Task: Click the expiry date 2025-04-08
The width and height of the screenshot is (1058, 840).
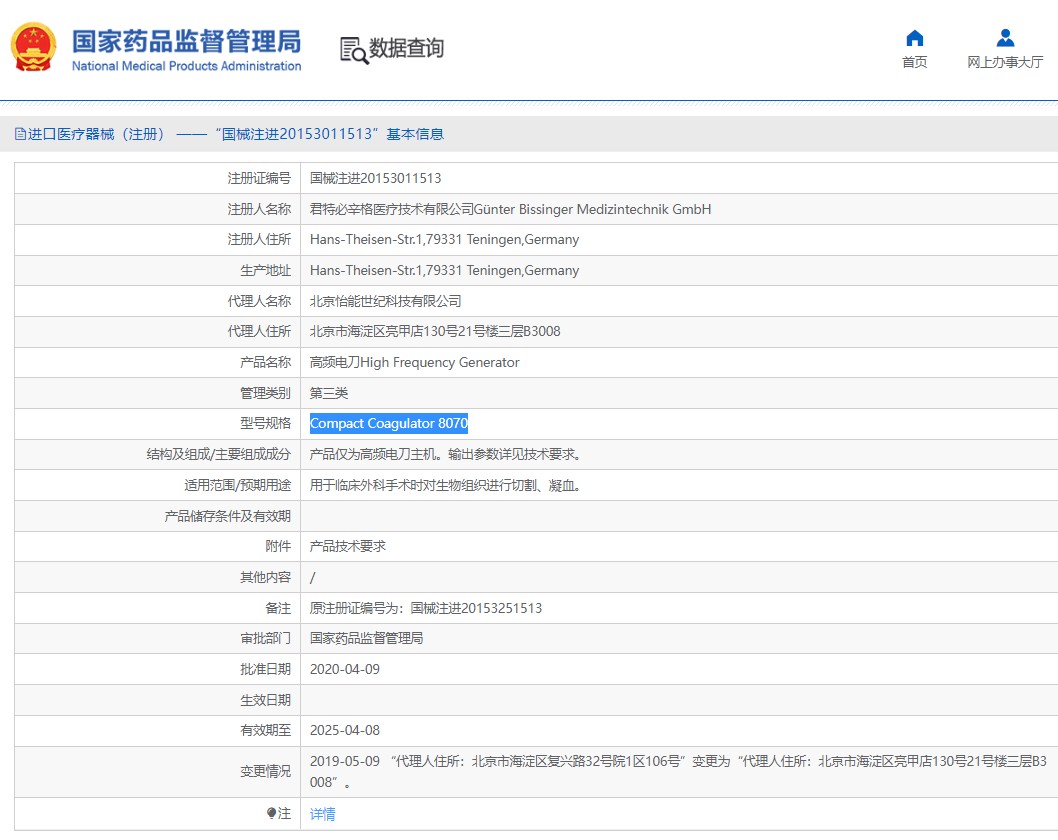Action: 345,730
